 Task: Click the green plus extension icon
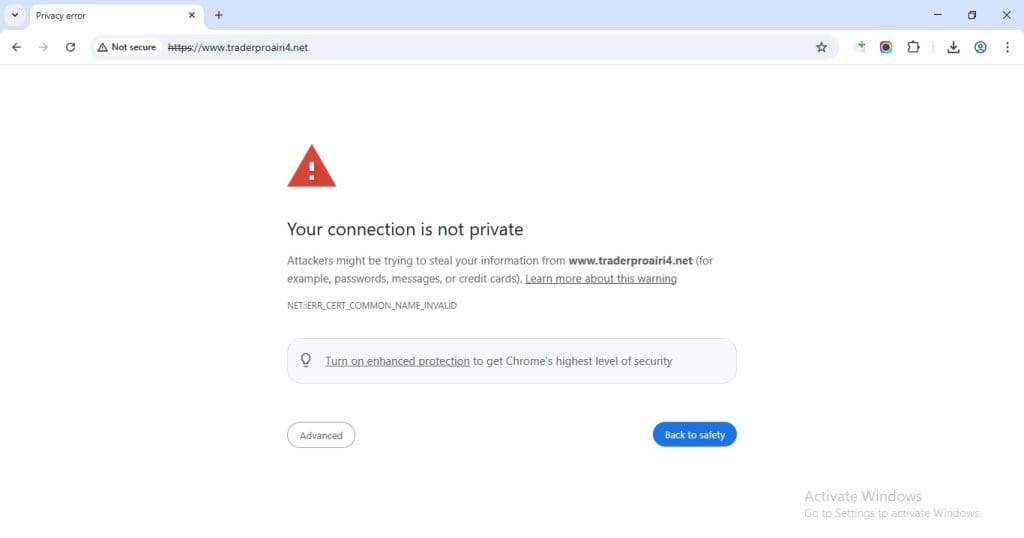tap(860, 46)
